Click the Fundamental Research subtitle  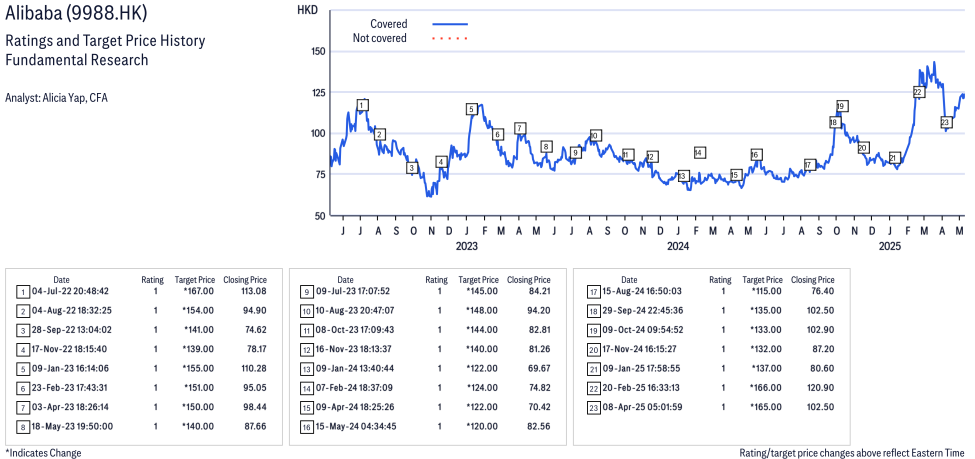coord(77,60)
